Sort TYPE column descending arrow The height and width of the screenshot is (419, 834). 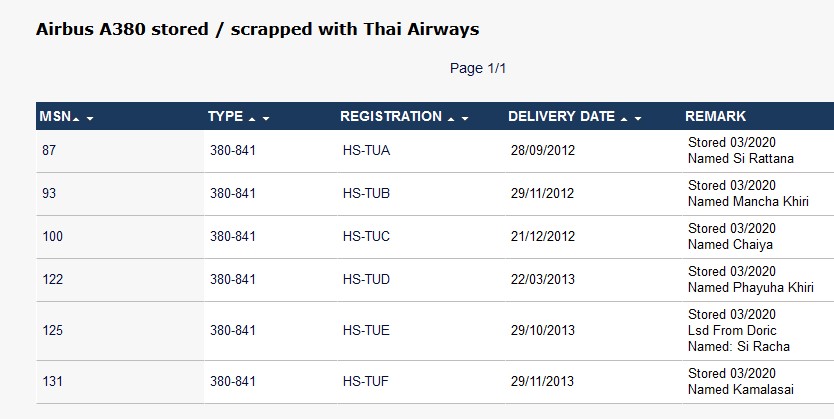click(x=266, y=119)
